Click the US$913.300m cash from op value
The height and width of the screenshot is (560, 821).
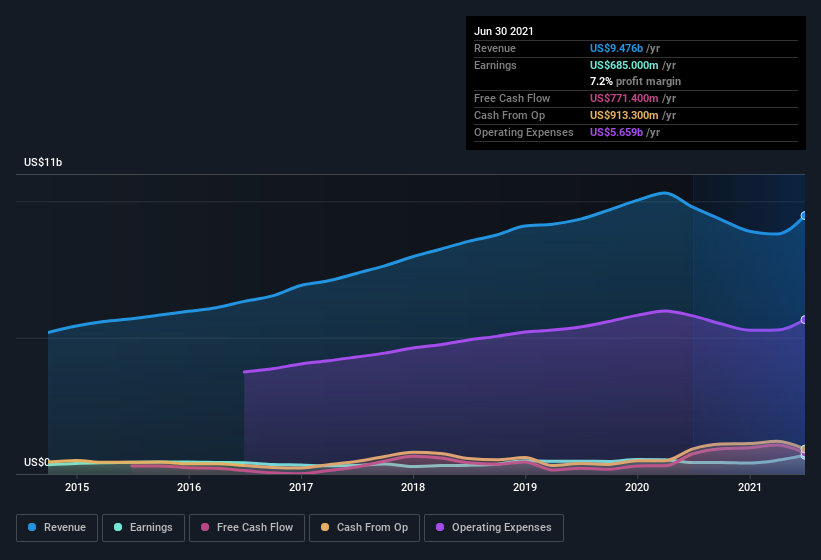[x=624, y=115]
